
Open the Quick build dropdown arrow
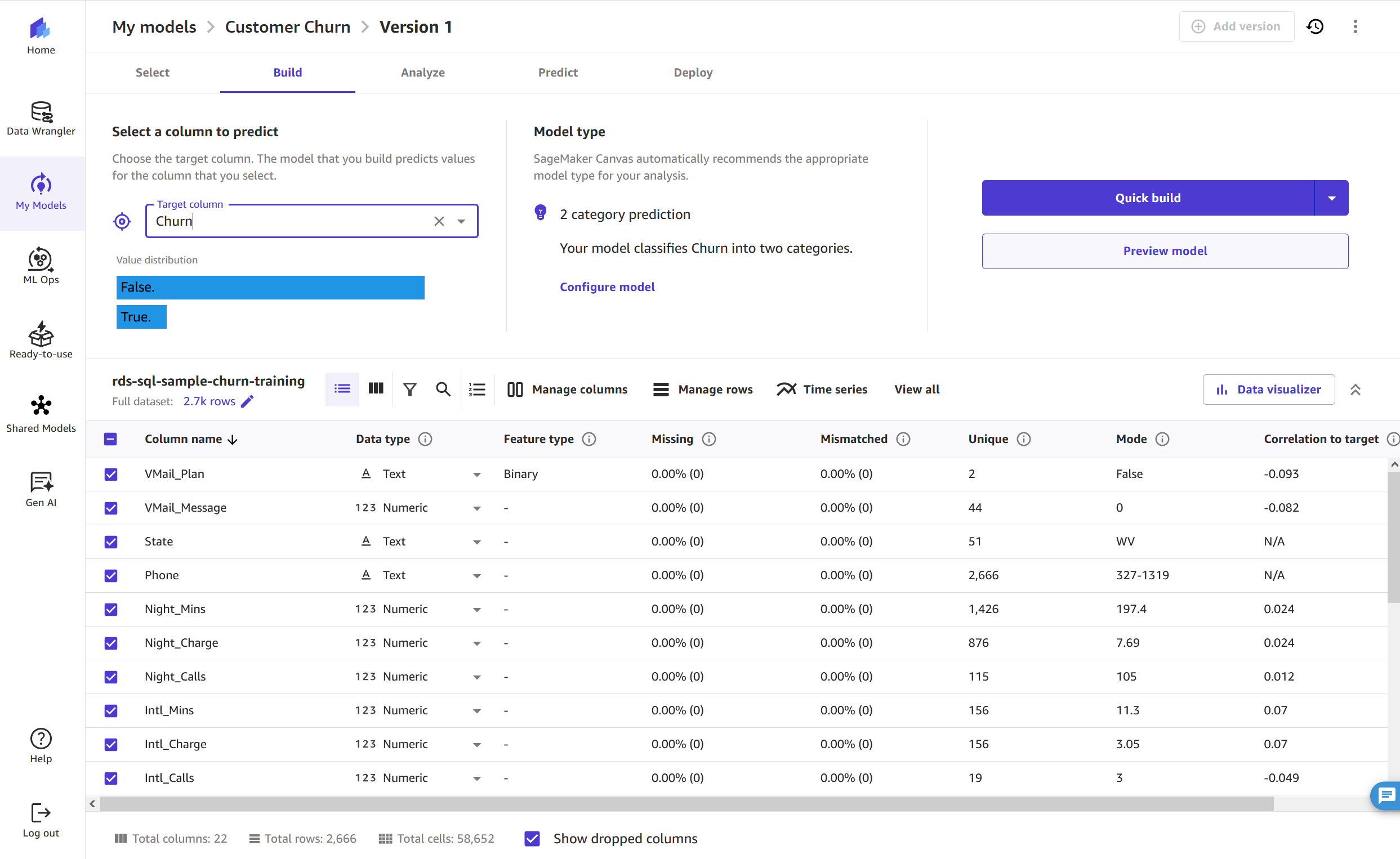click(x=1331, y=198)
